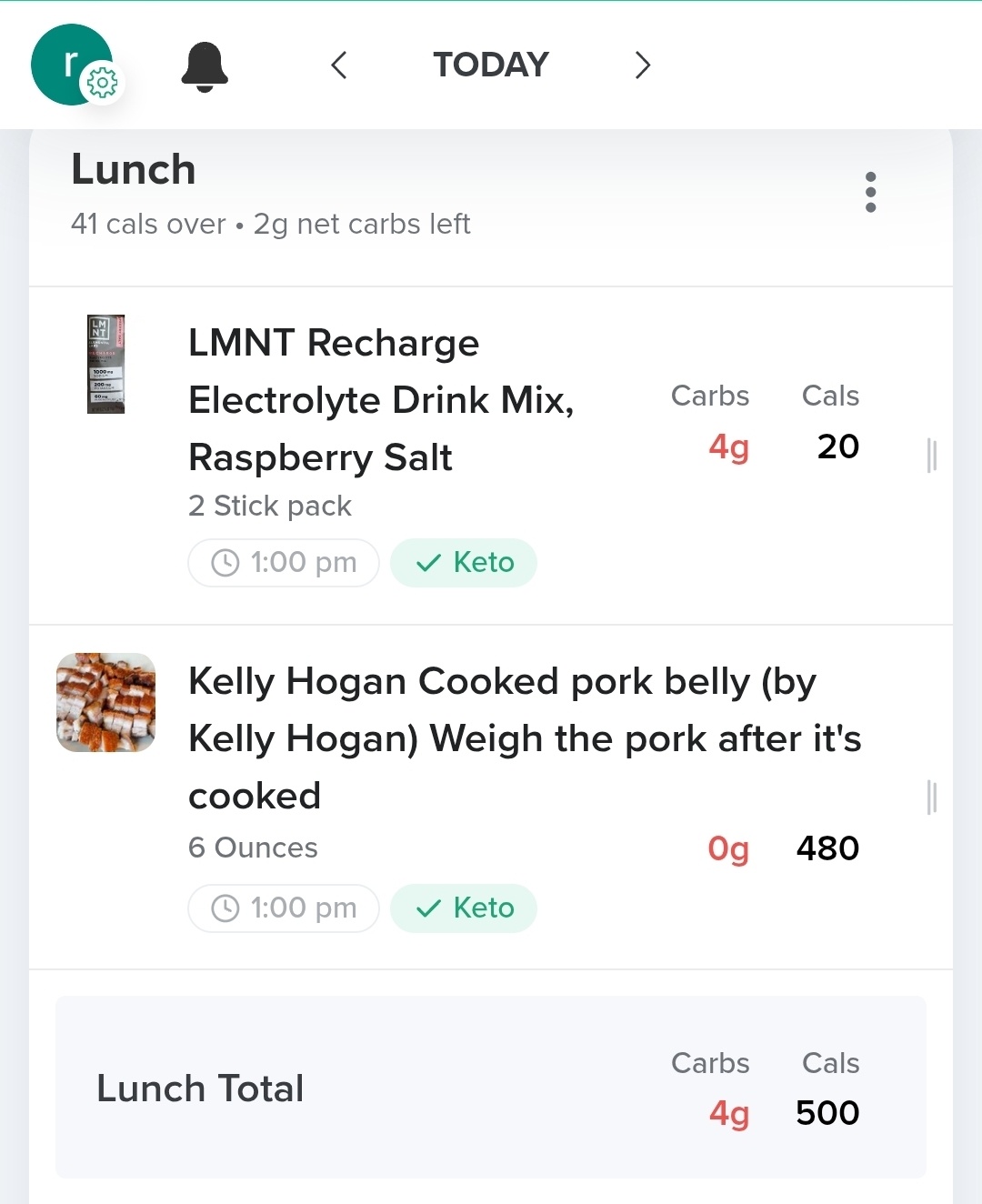982x1204 pixels.
Task: Tap the Lunch section heading
Action: (x=134, y=170)
